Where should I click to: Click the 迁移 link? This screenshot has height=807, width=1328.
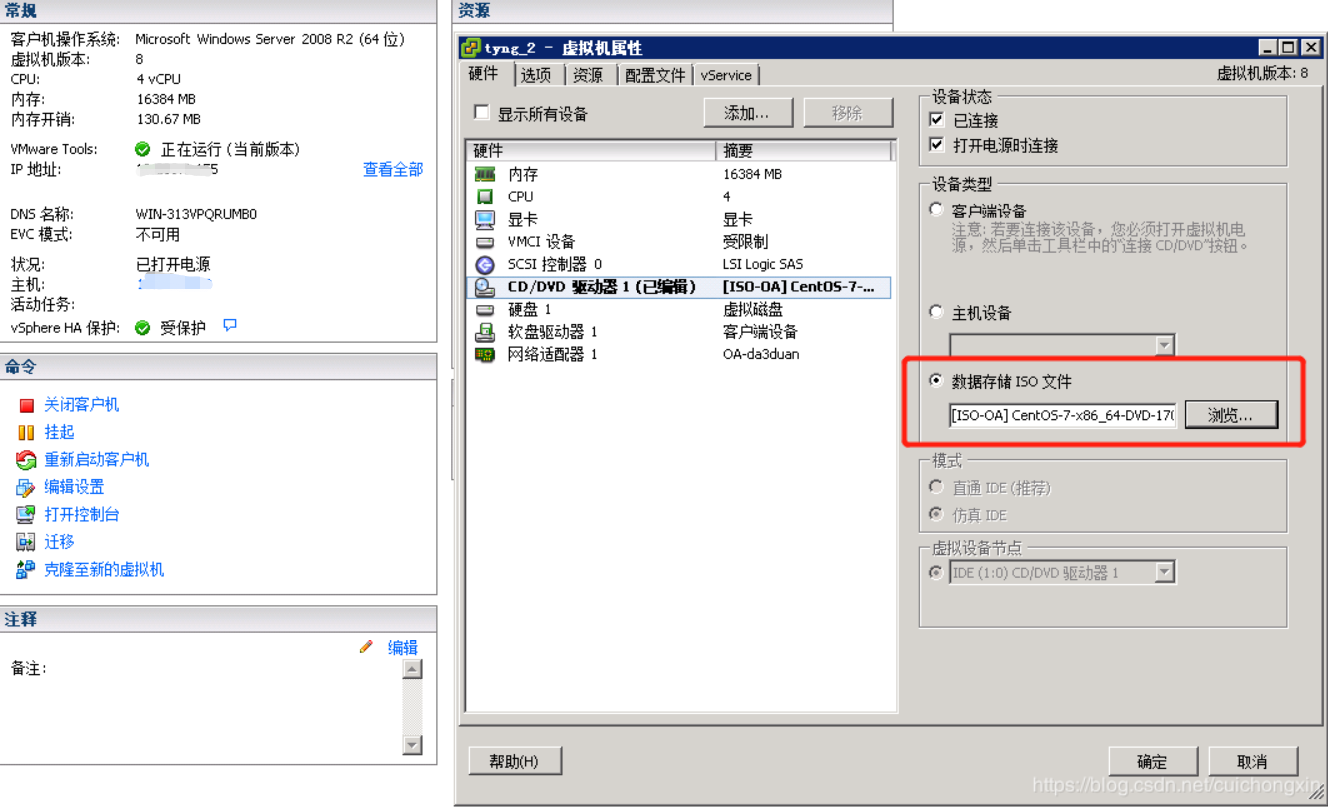point(59,542)
